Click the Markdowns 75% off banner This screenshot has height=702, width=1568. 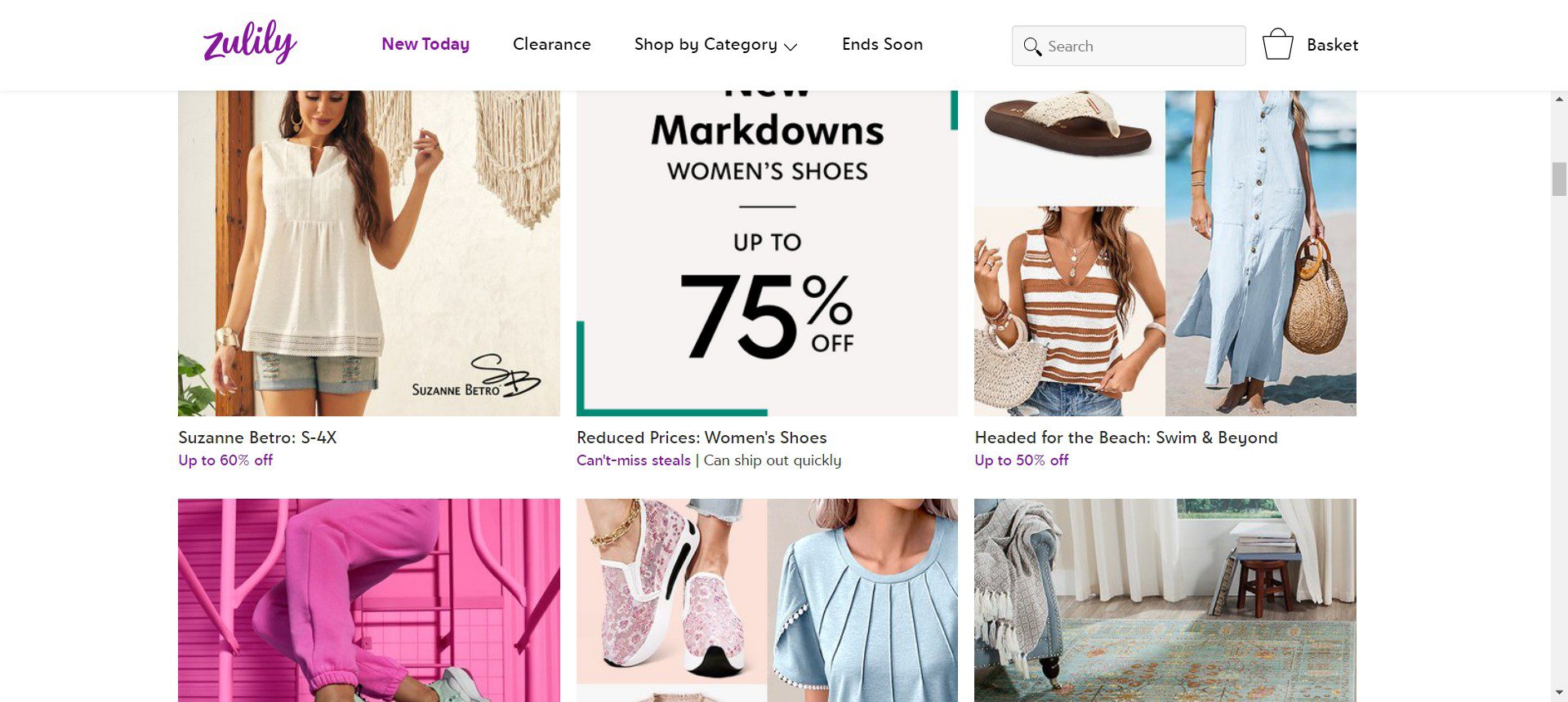(767, 253)
